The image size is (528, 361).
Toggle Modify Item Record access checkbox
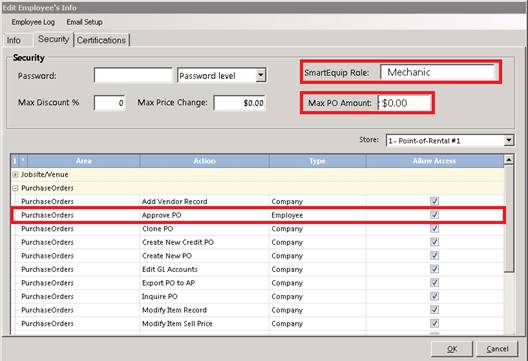434,310
